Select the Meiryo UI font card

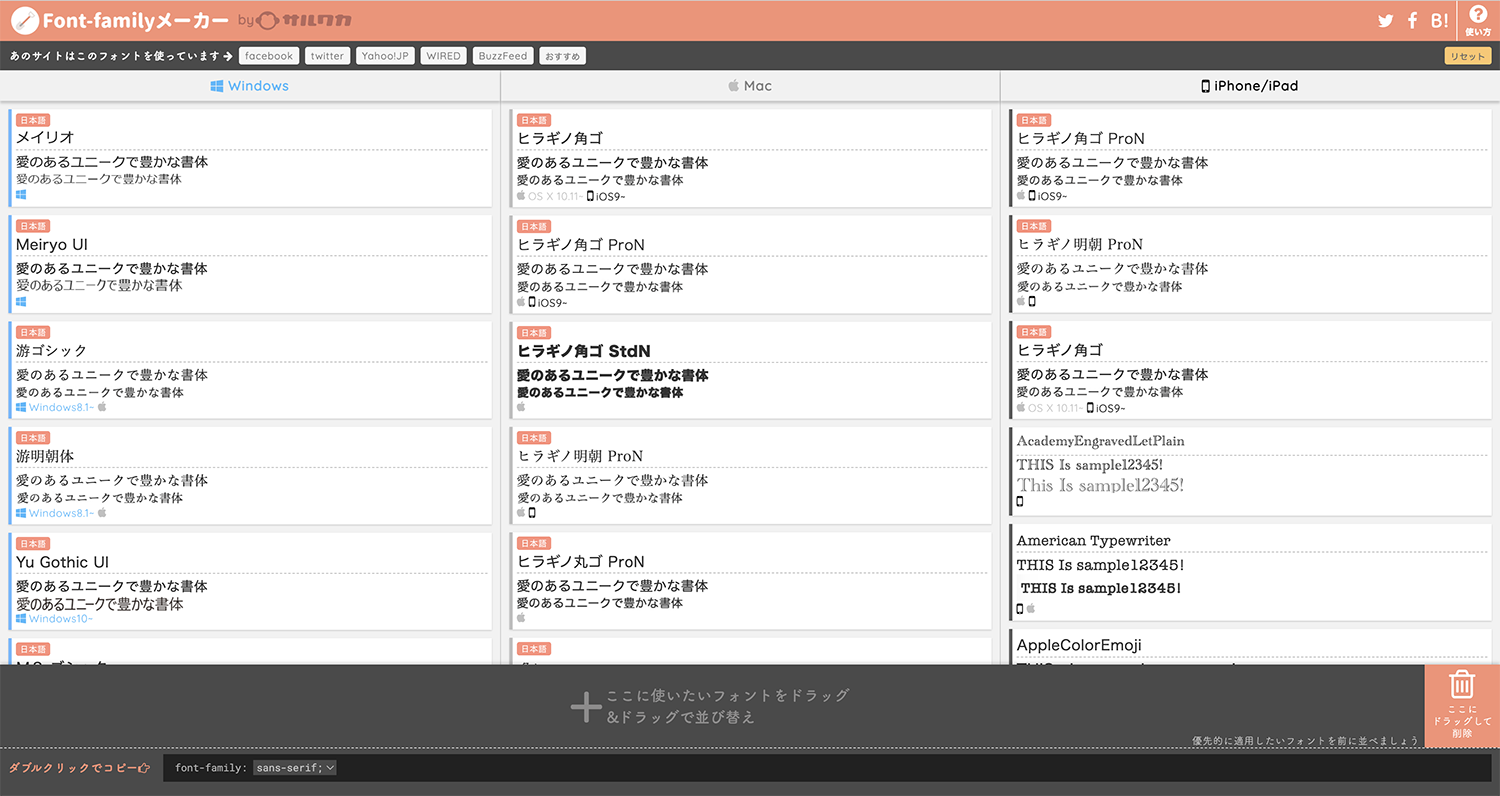tap(250, 264)
